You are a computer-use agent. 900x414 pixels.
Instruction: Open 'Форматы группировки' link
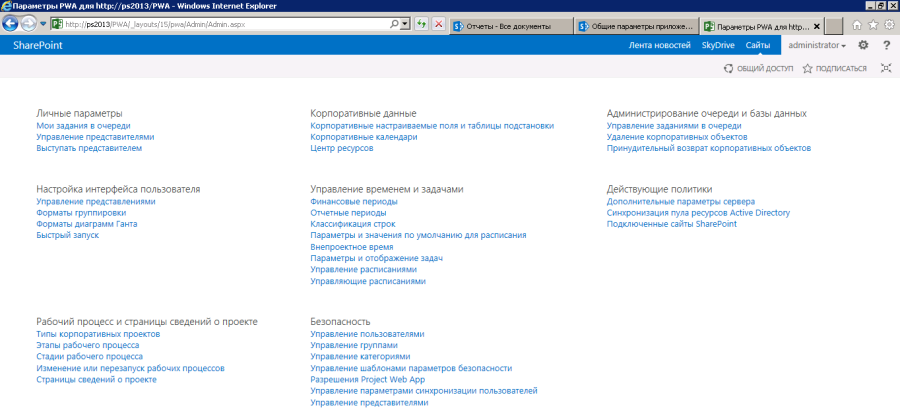click(x=81, y=213)
